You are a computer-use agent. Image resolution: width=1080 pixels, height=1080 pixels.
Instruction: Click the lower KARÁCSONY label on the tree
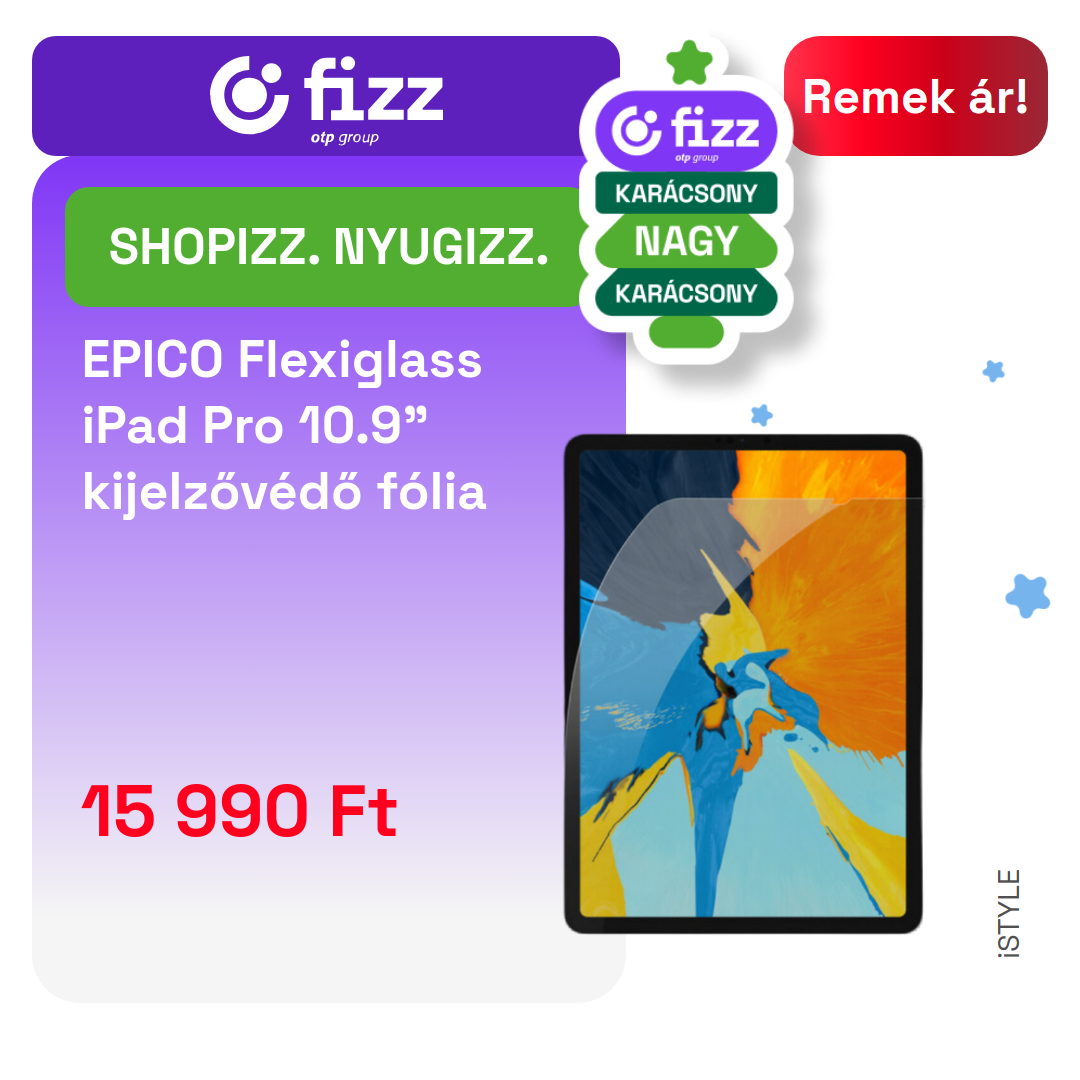tap(686, 293)
